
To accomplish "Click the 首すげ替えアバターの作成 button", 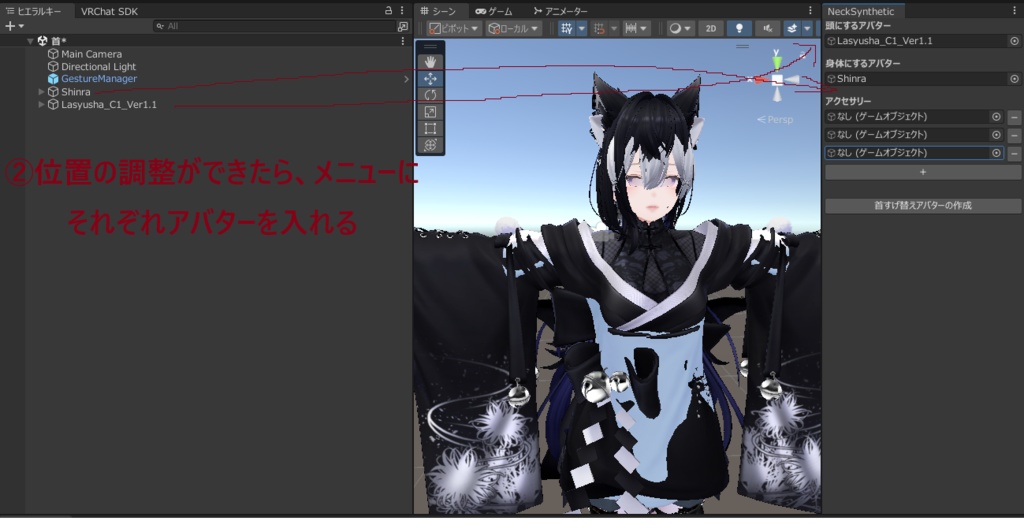I will tap(923, 206).
